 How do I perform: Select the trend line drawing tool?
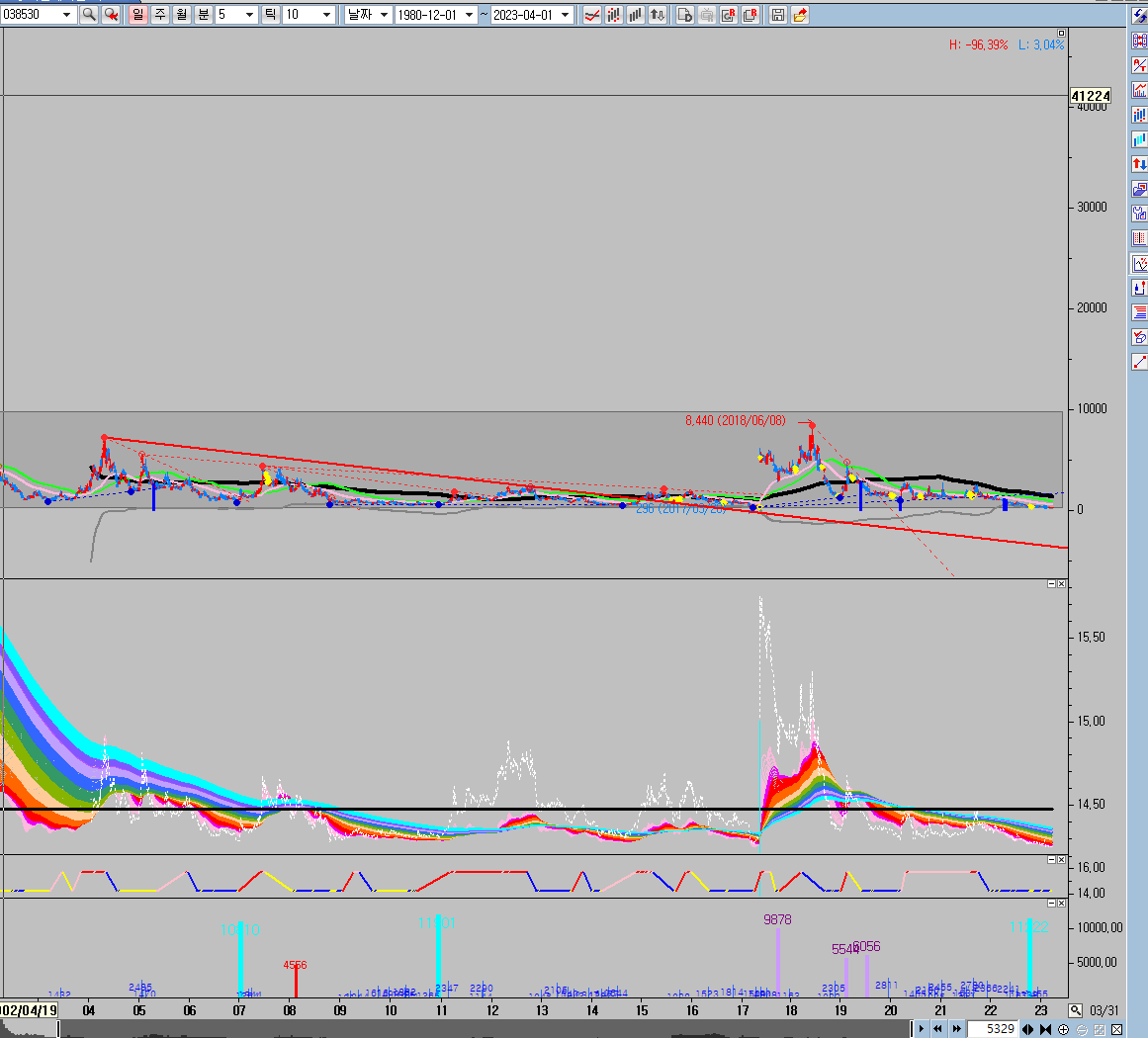point(1139,362)
